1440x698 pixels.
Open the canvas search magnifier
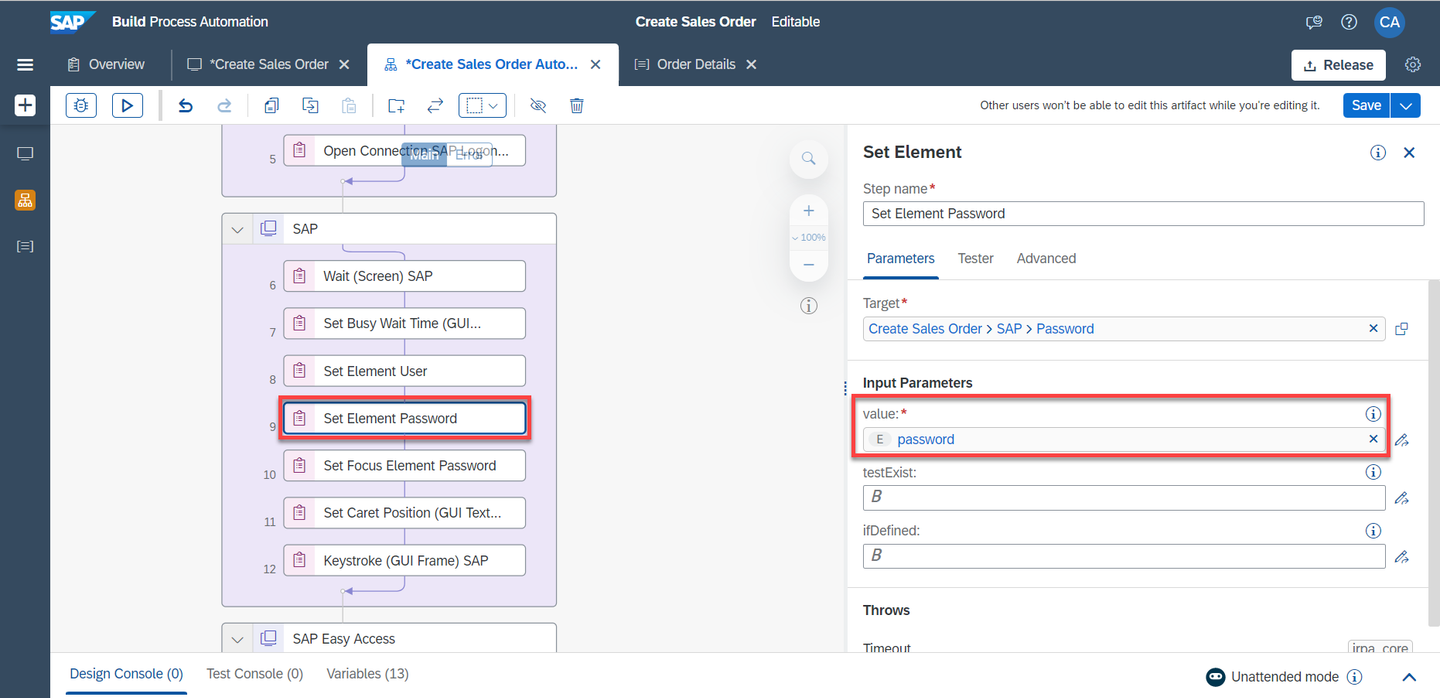pos(809,158)
